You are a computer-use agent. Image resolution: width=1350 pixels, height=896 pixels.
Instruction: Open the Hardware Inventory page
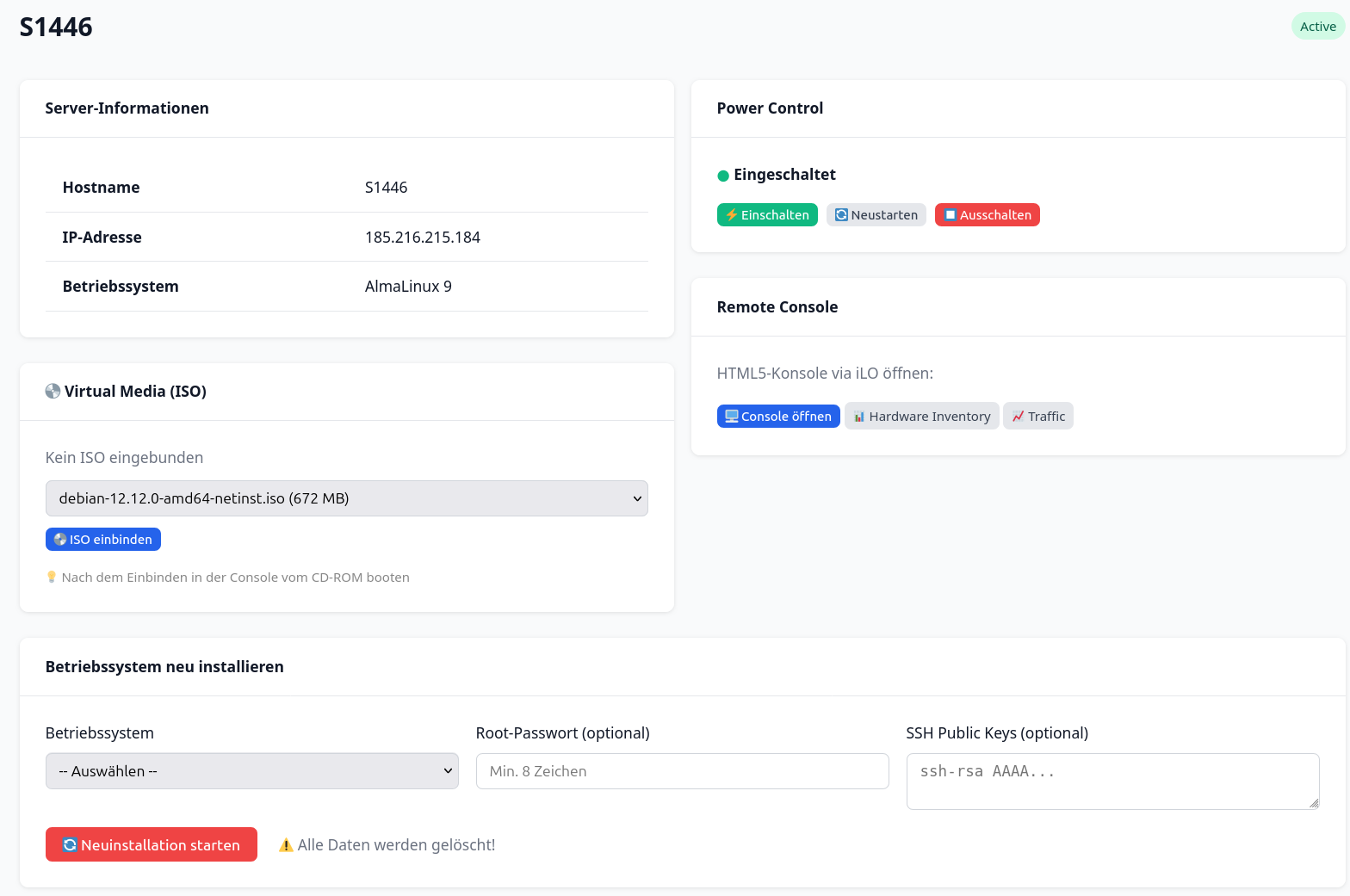(929, 417)
